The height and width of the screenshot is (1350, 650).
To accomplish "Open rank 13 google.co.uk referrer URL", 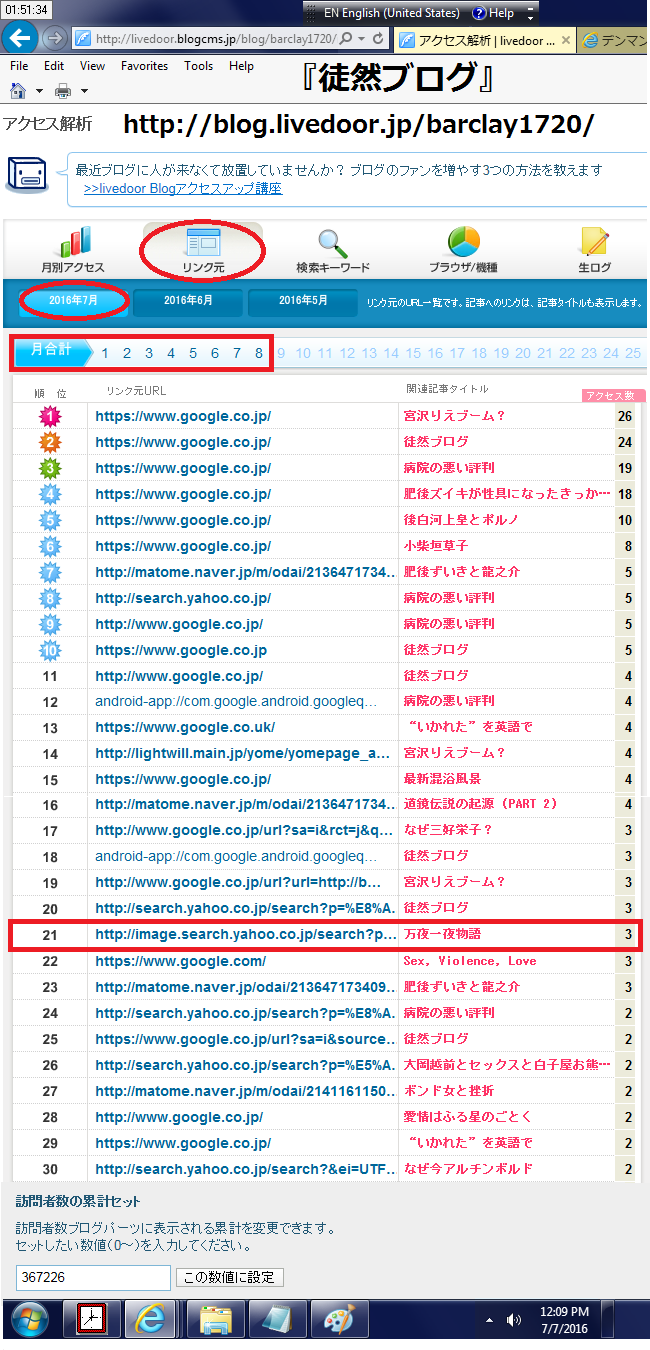I will (185, 727).
